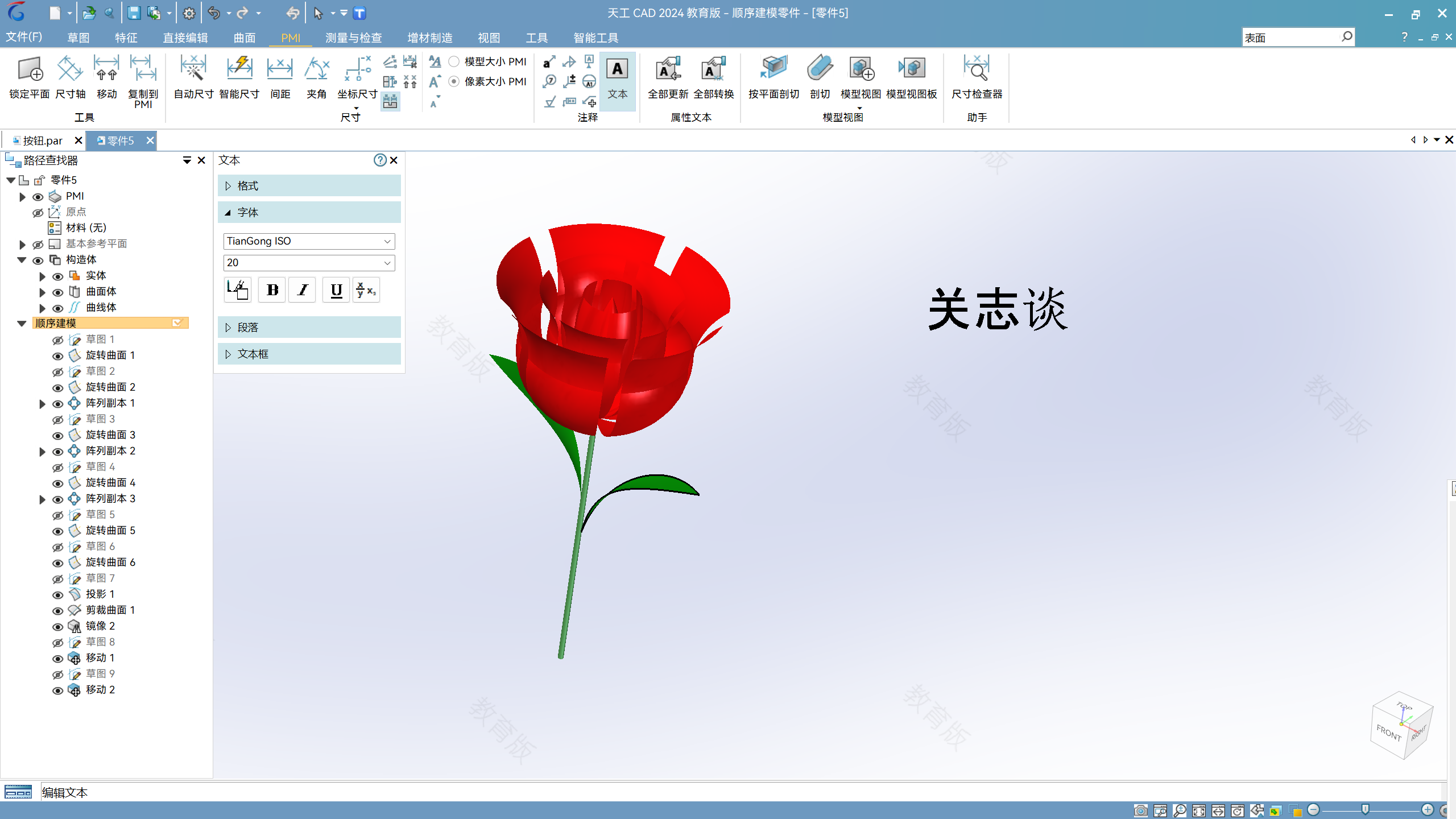Open the text color fill button
The height and width of the screenshot is (819, 1456).
coord(237,290)
